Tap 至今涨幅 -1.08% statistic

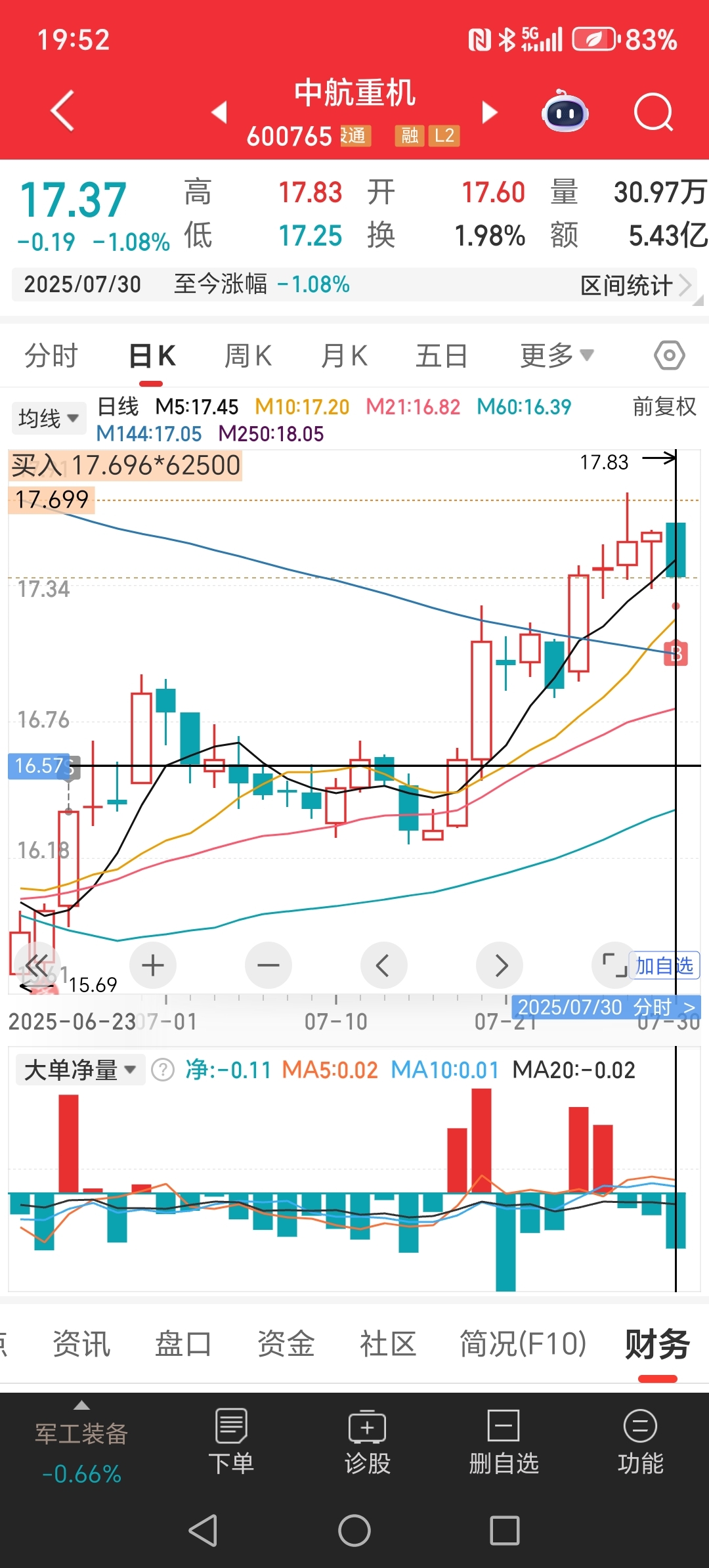(x=262, y=284)
